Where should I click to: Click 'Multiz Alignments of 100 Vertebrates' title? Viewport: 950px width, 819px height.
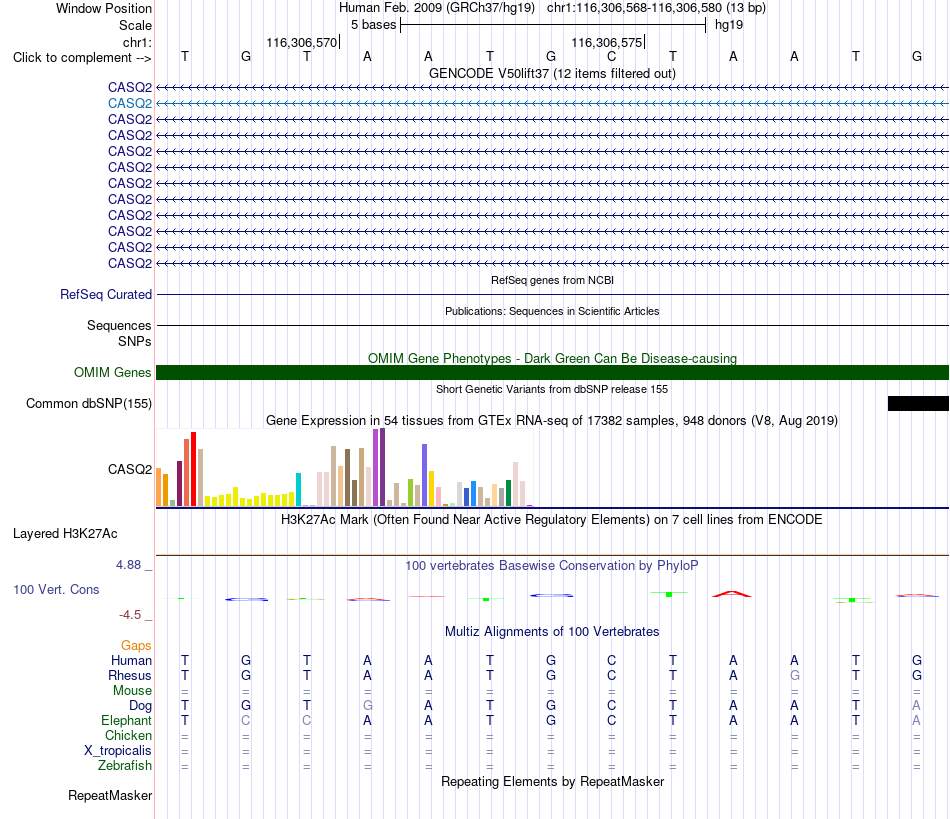552,632
